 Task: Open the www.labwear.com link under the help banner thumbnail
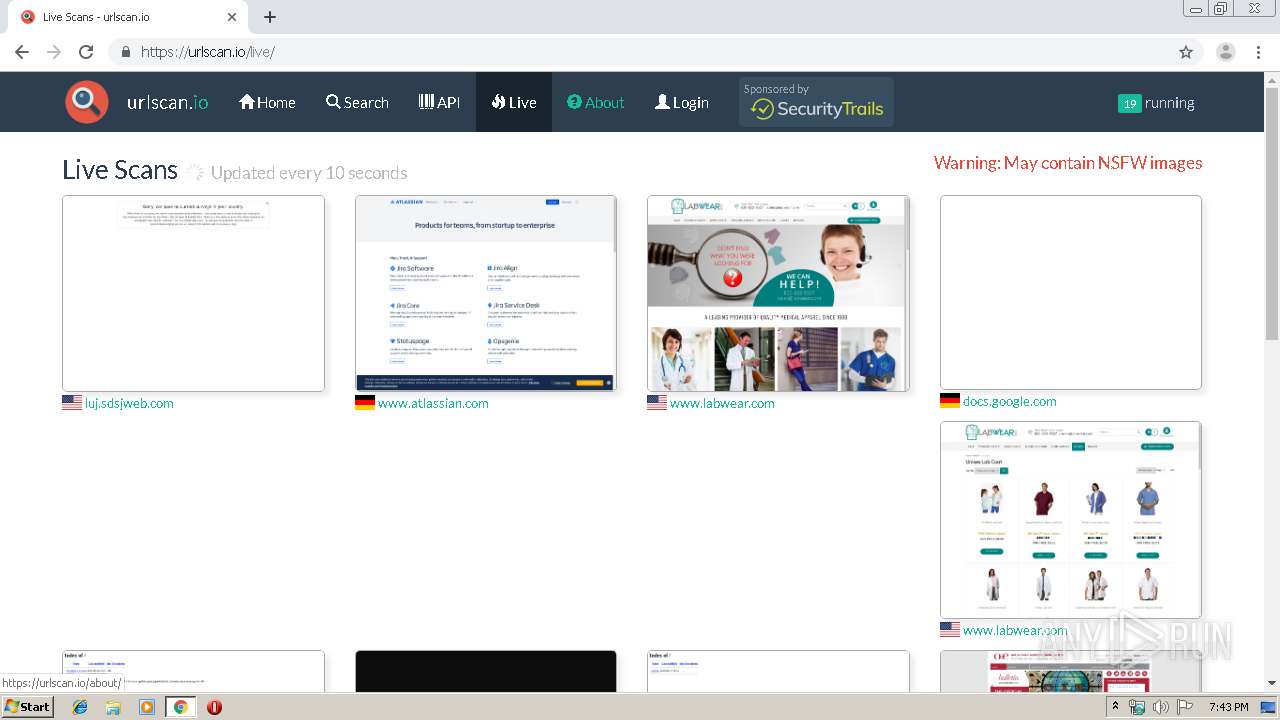pyautogui.click(x=722, y=403)
